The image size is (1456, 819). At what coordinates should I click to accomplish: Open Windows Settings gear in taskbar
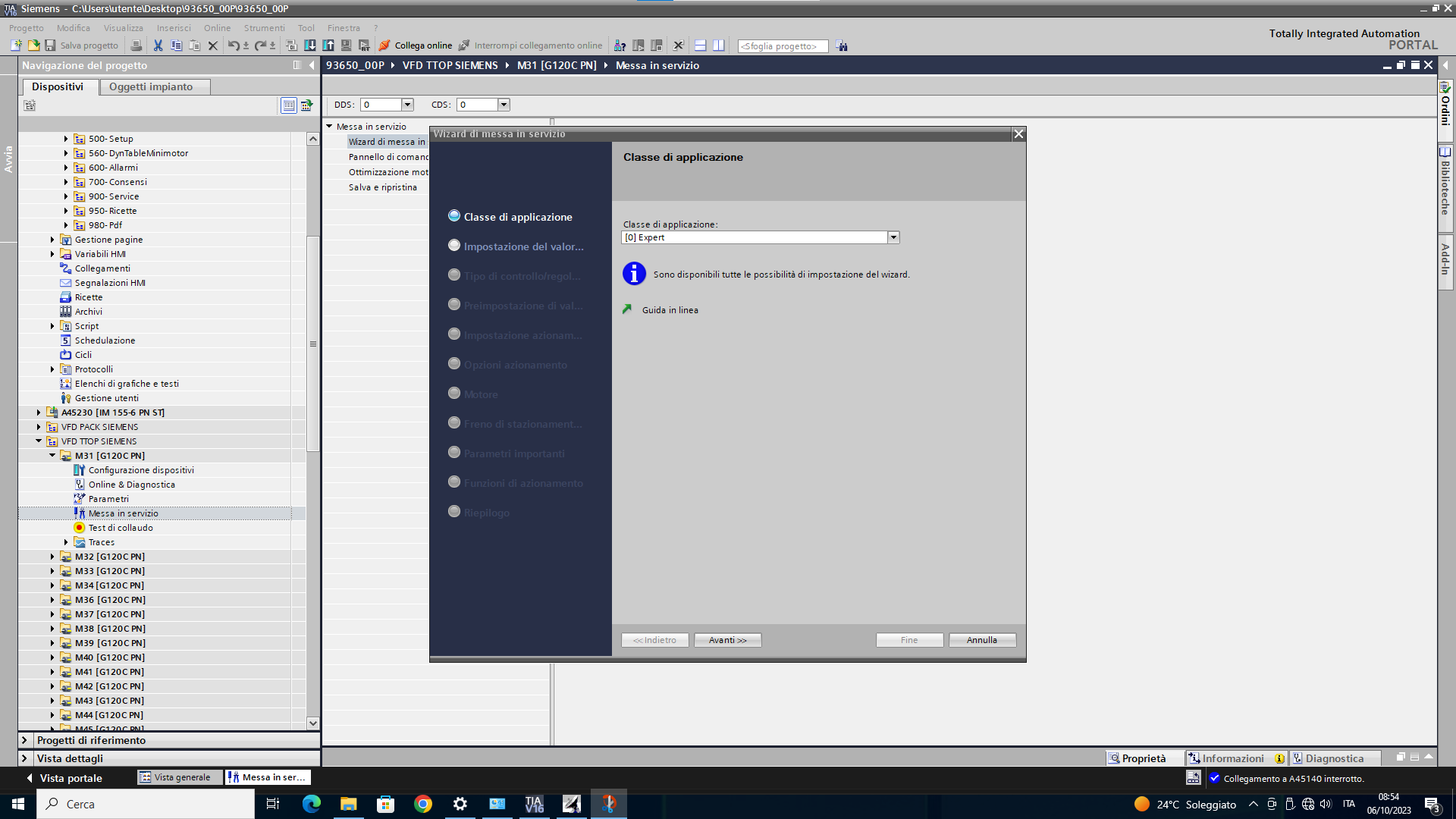pyautogui.click(x=460, y=804)
